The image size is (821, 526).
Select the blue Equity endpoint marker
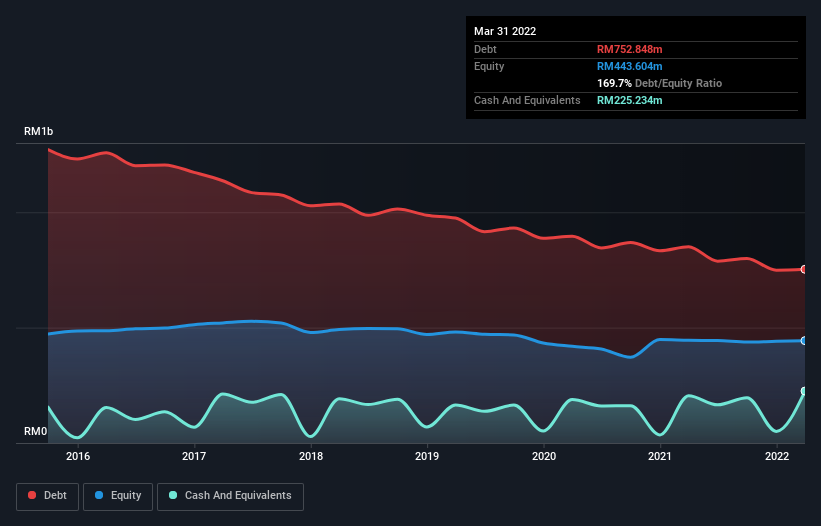point(803,341)
